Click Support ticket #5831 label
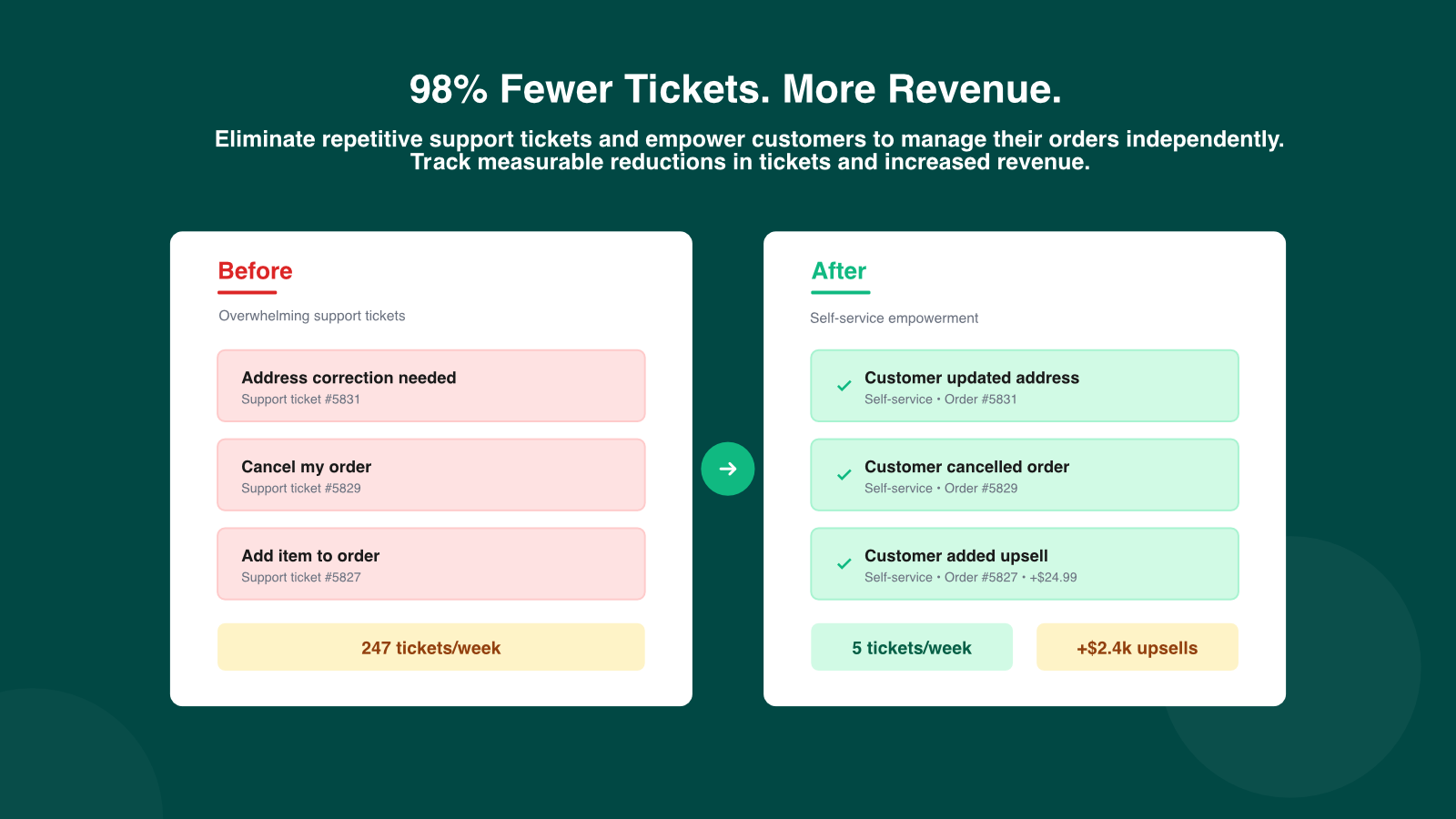 point(301,399)
